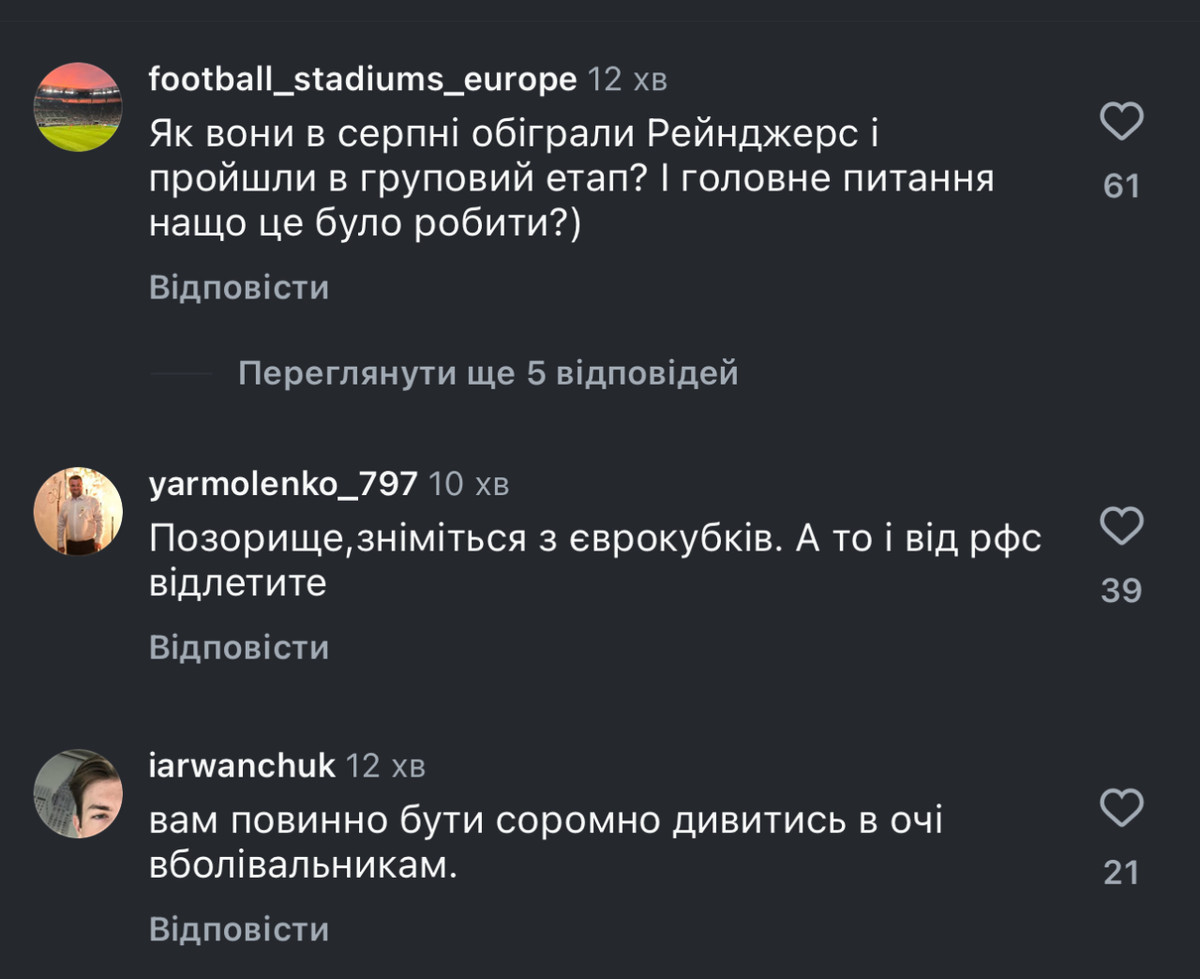1200x979 pixels.
Task: Like yarmolenko_797's comment with the heart
Action: [x=1121, y=526]
